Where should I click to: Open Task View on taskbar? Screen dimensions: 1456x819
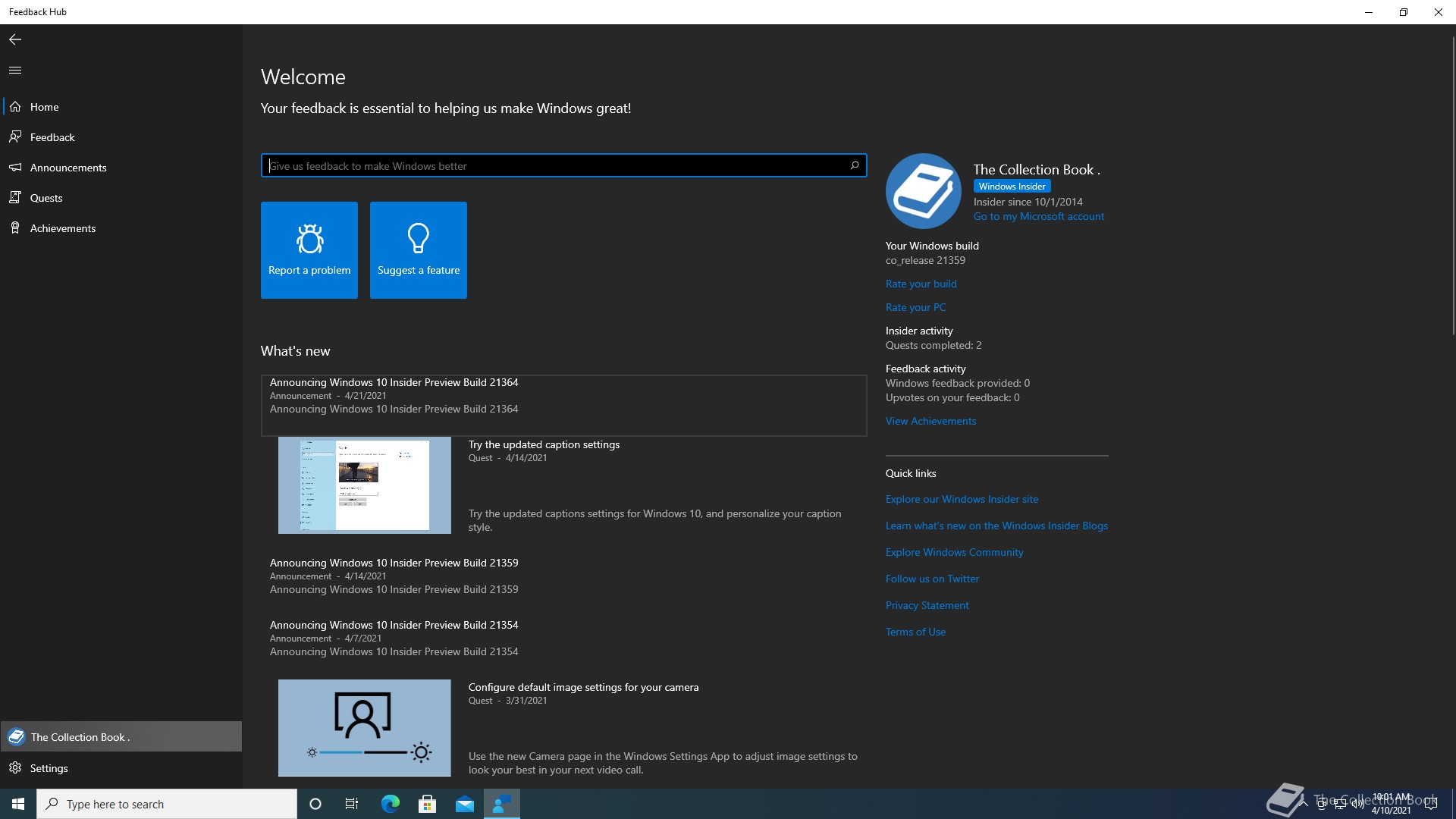352,804
